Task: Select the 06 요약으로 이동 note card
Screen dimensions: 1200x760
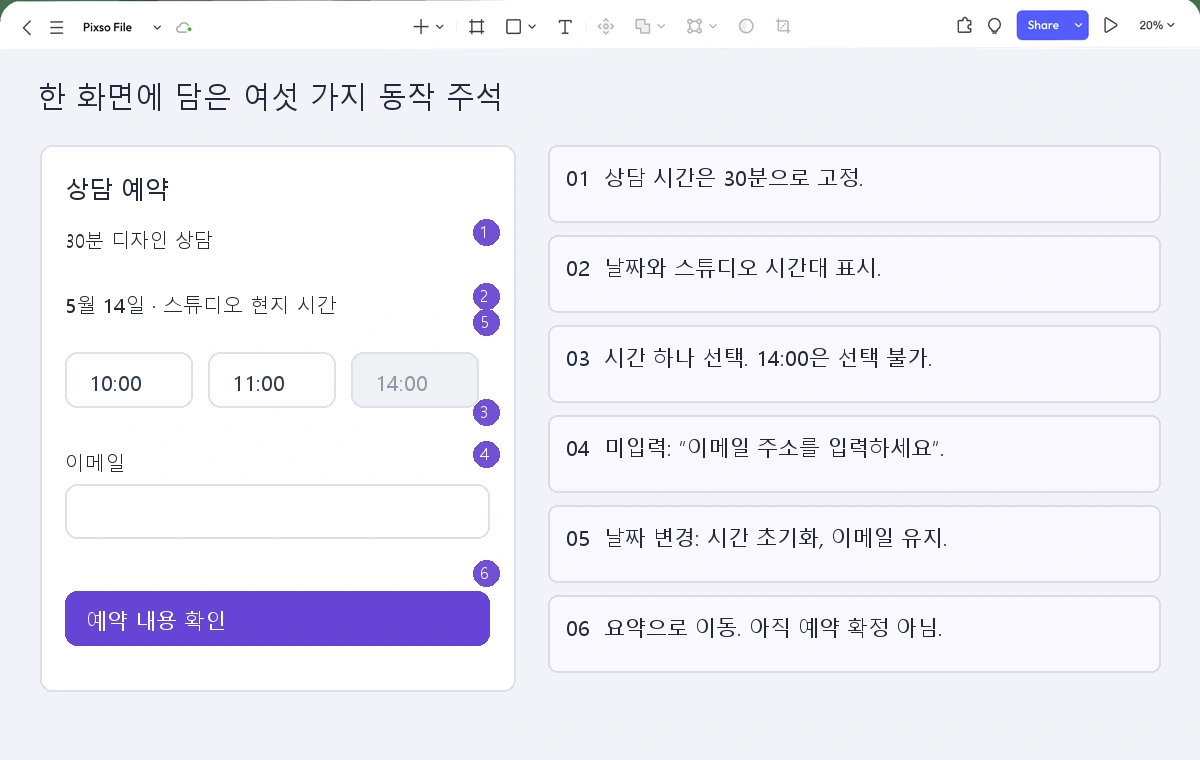Action: click(854, 634)
